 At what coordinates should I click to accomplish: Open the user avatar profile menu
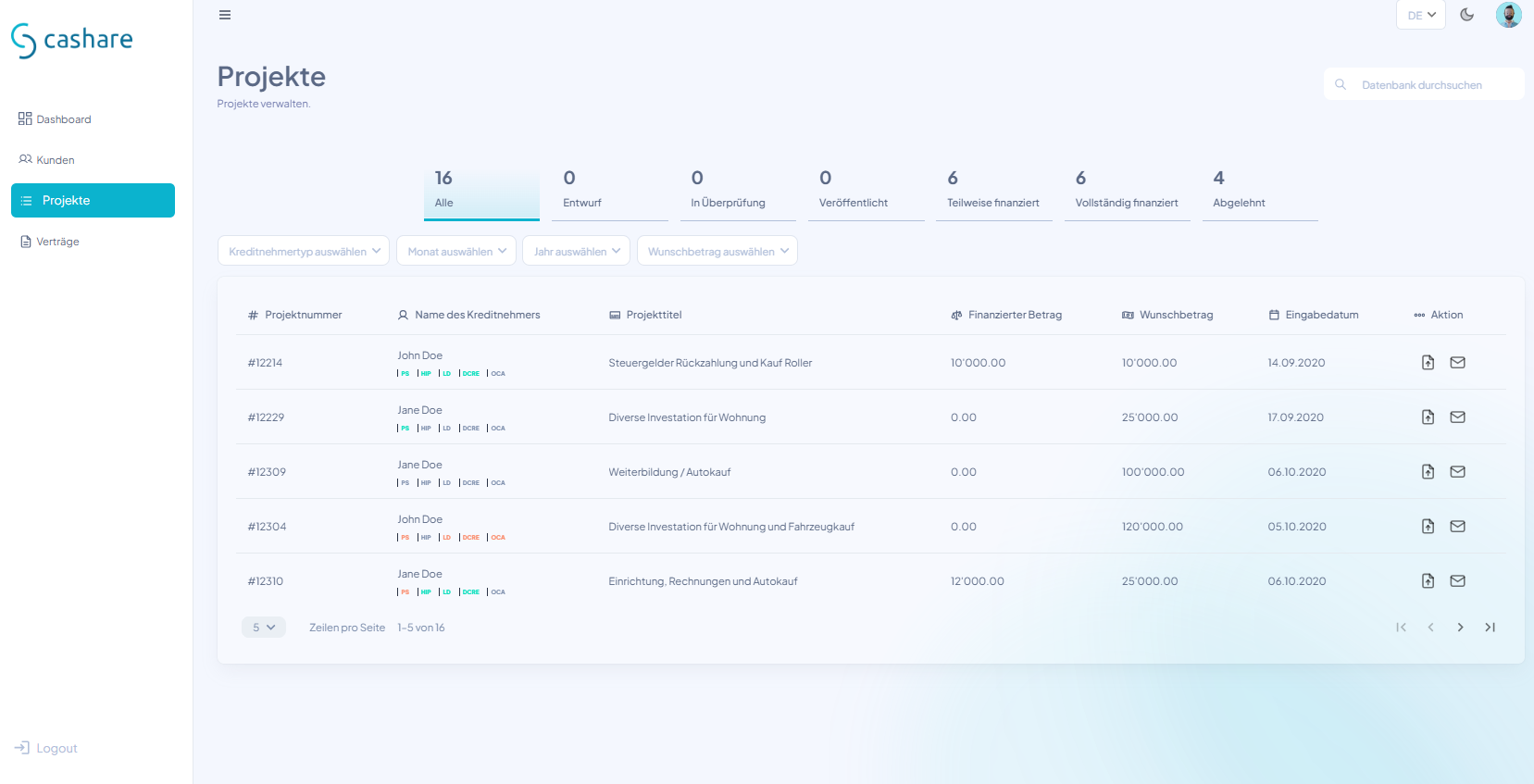point(1509,15)
